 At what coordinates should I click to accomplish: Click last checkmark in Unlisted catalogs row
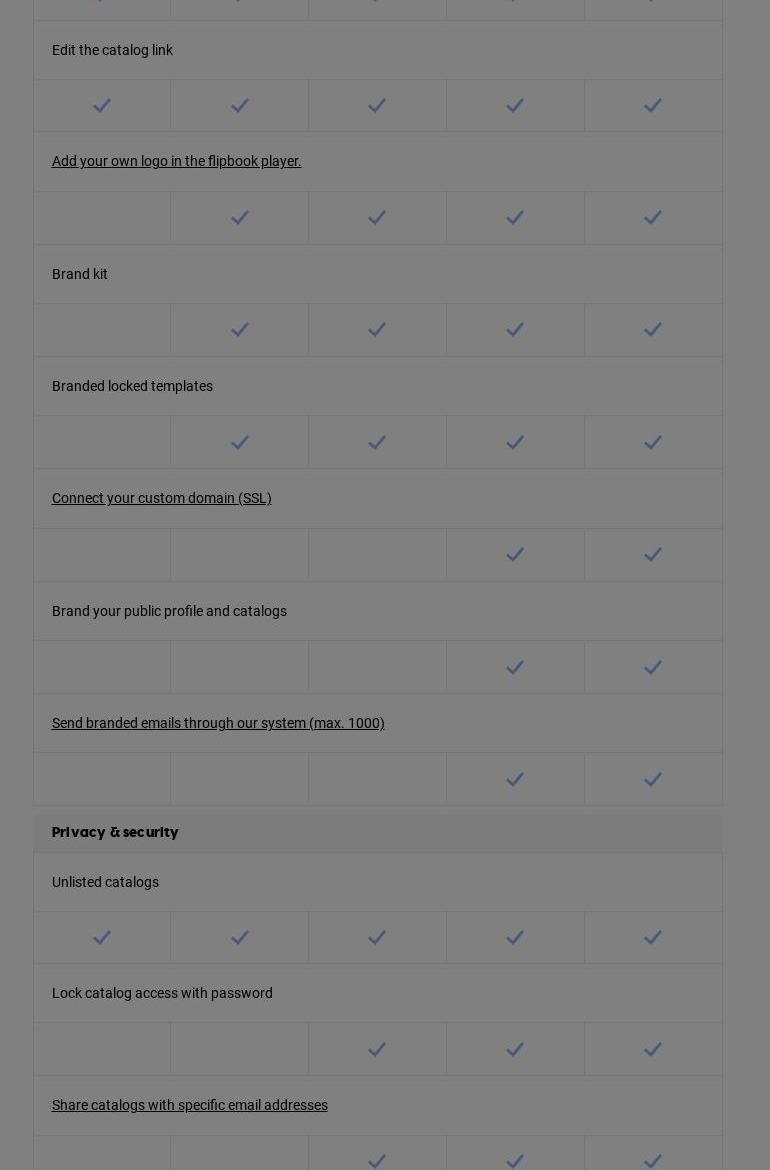[x=653, y=938]
